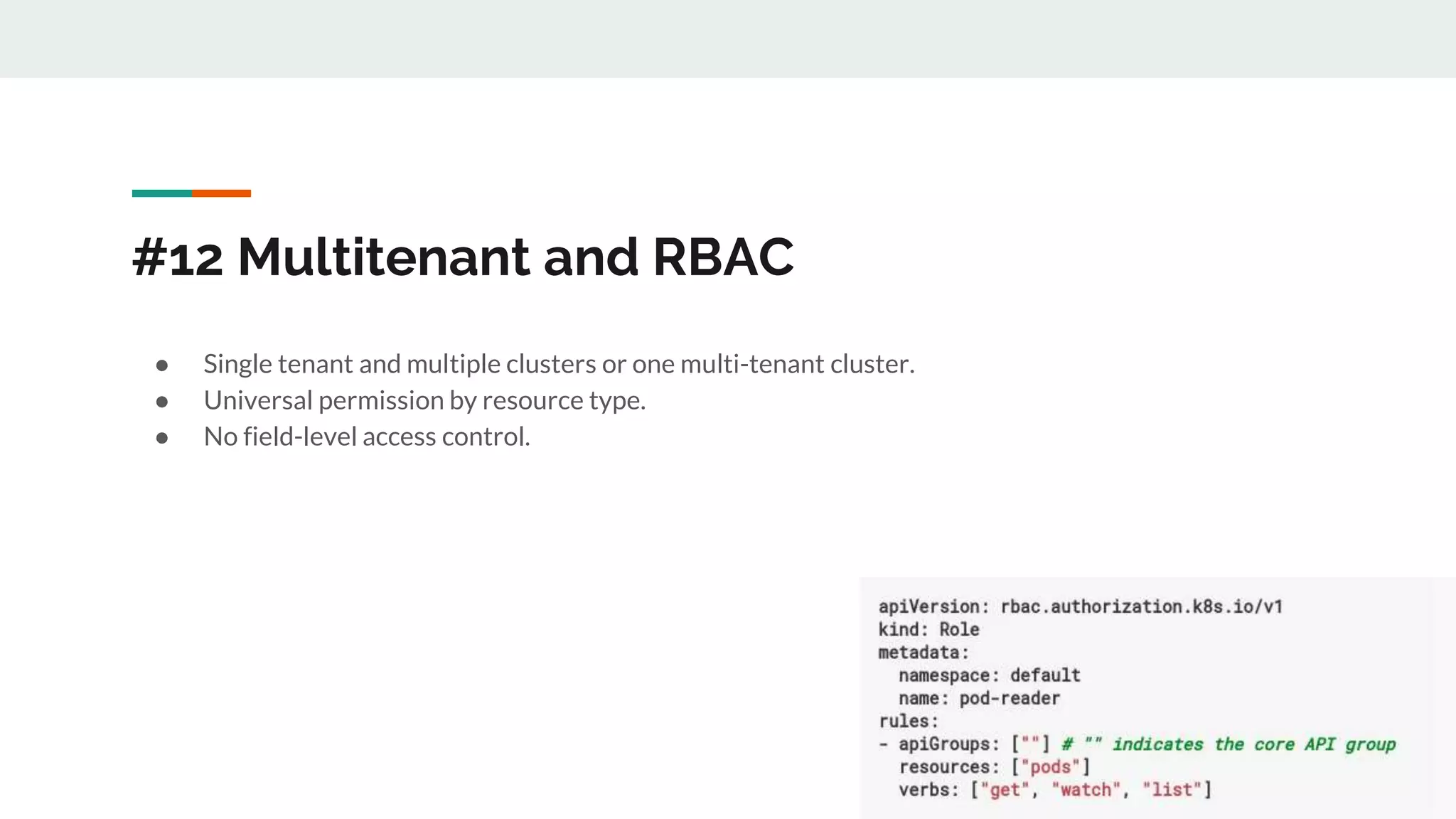Screen dimensions: 1456x819
Task: Select bullet "No field-level access control."
Action: tap(367, 437)
